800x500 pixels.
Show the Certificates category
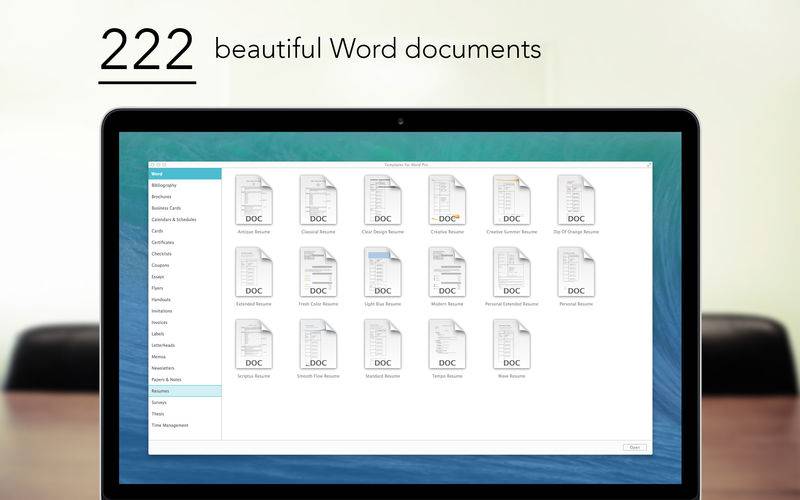click(185, 242)
